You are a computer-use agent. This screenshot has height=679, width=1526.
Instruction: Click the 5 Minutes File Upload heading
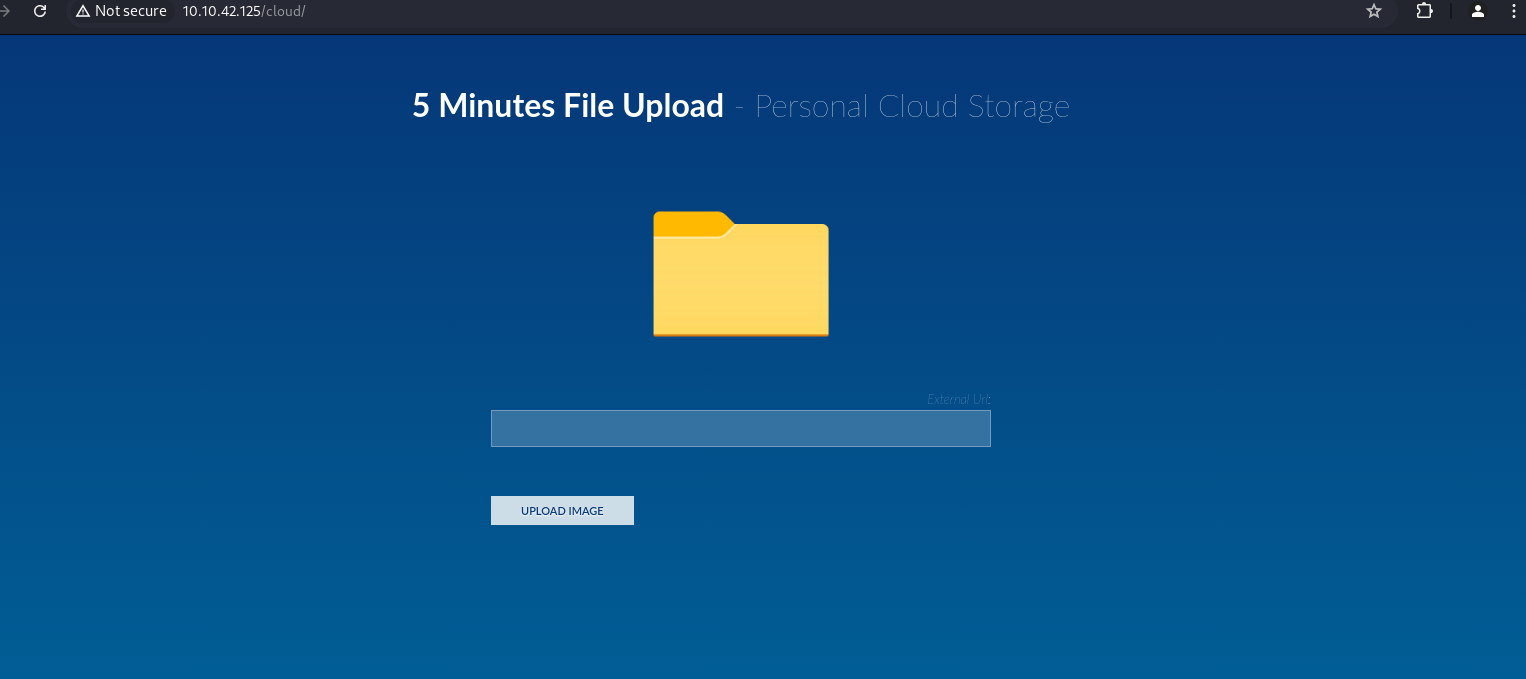click(x=567, y=106)
